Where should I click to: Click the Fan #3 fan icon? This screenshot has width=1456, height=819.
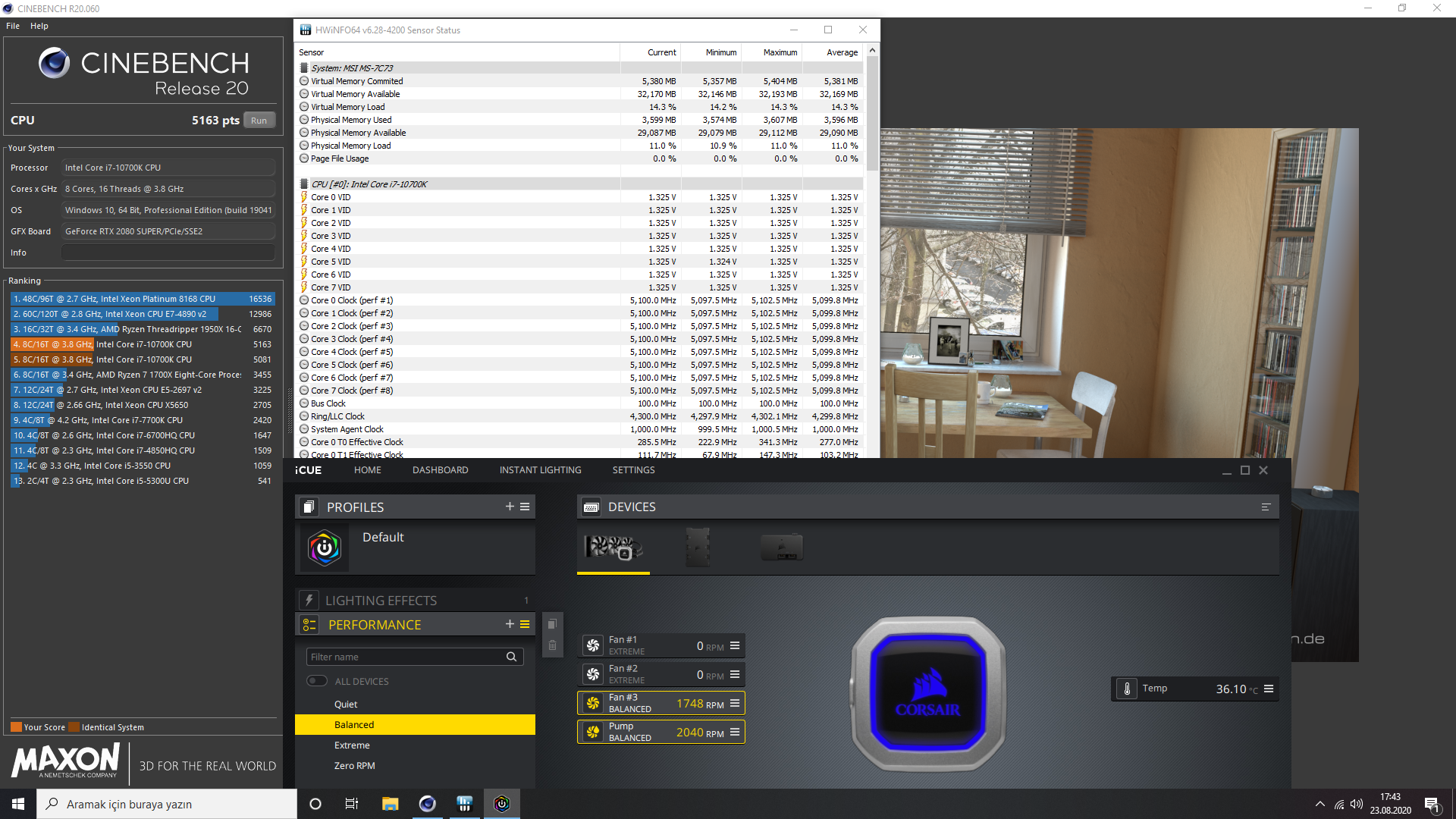pyautogui.click(x=593, y=703)
